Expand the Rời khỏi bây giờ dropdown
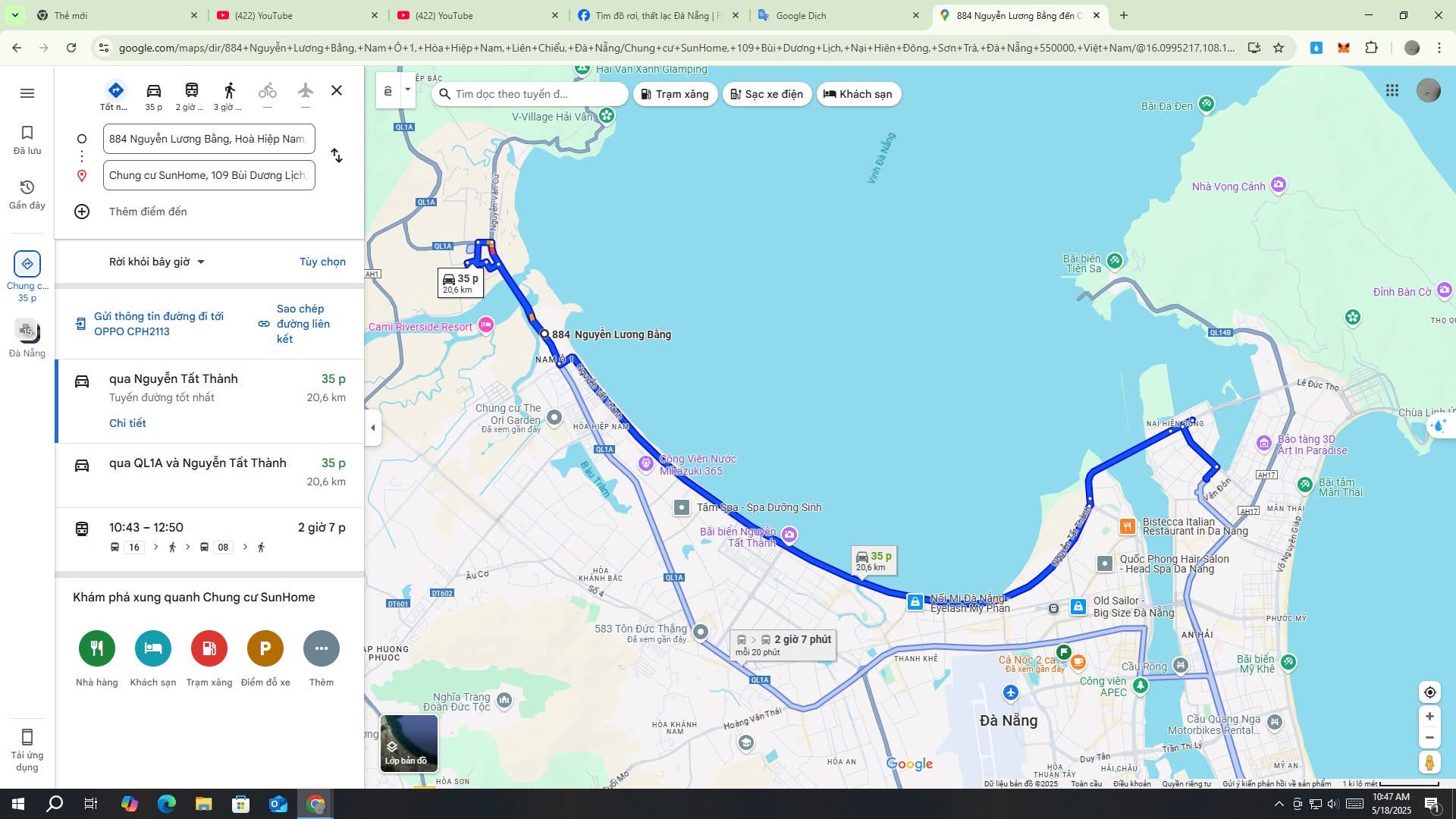 pyautogui.click(x=157, y=262)
